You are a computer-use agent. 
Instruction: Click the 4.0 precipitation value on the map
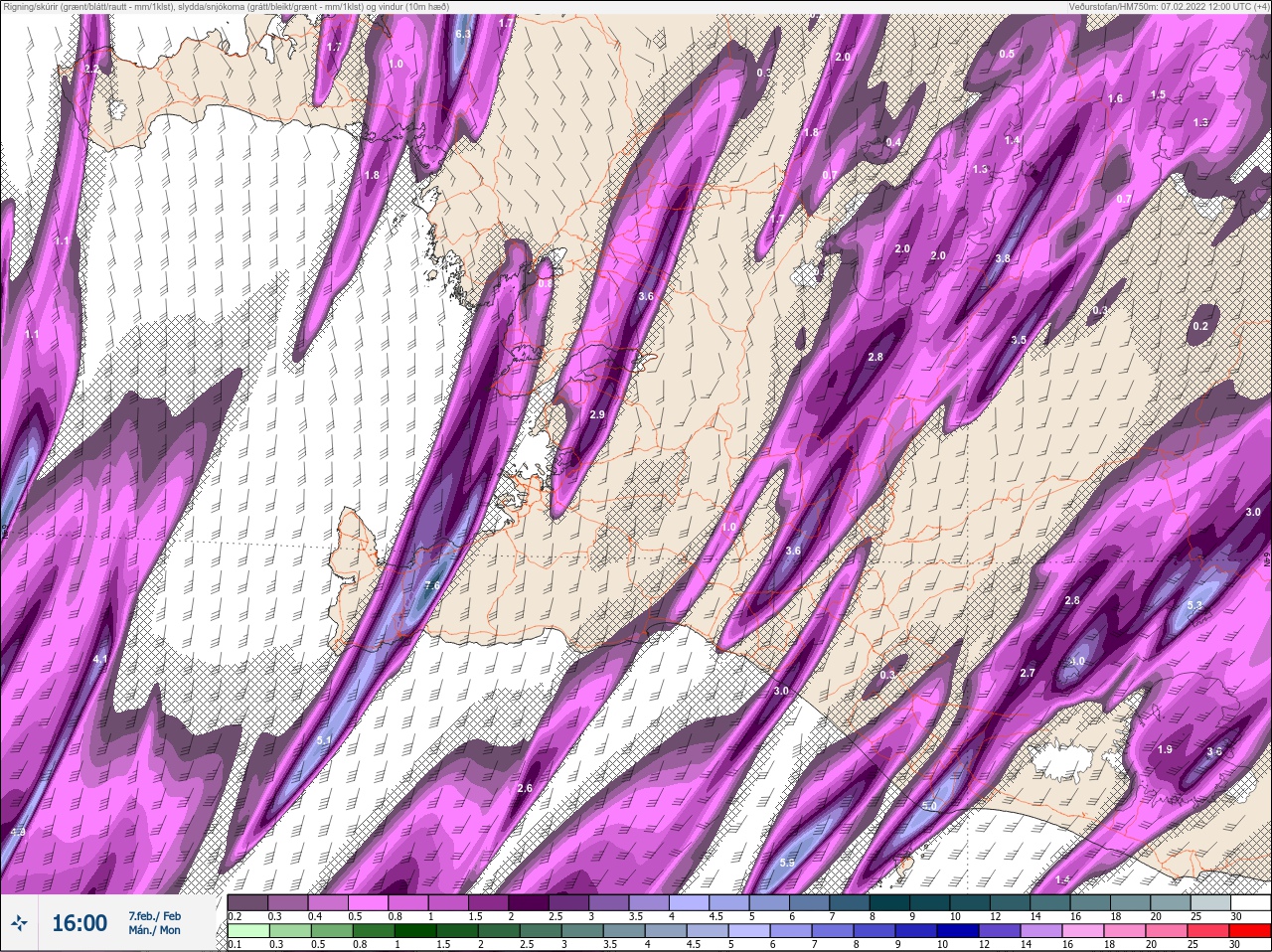pos(1078,661)
